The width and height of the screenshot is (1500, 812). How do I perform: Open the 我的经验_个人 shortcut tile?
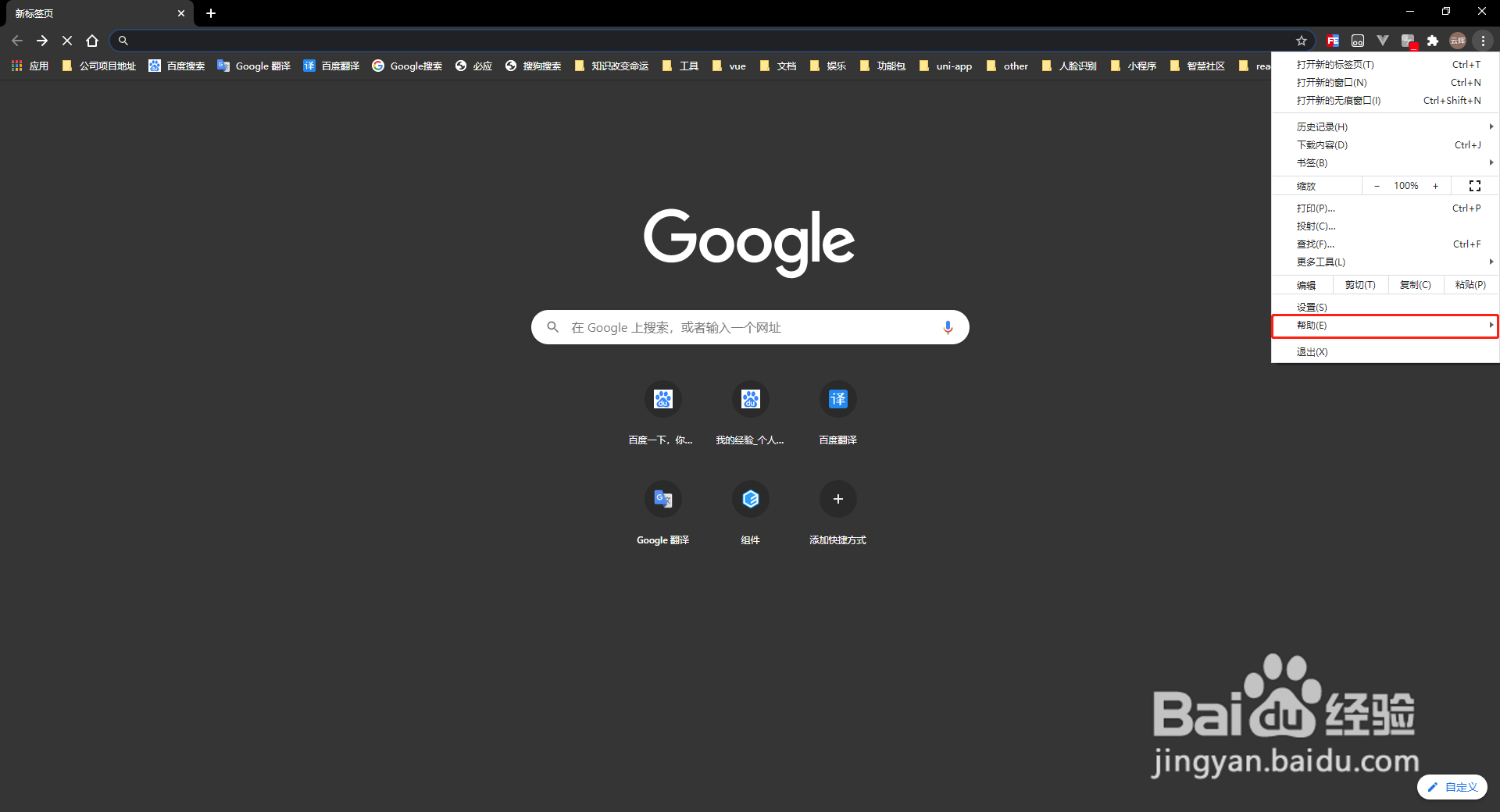tap(750, 412)
